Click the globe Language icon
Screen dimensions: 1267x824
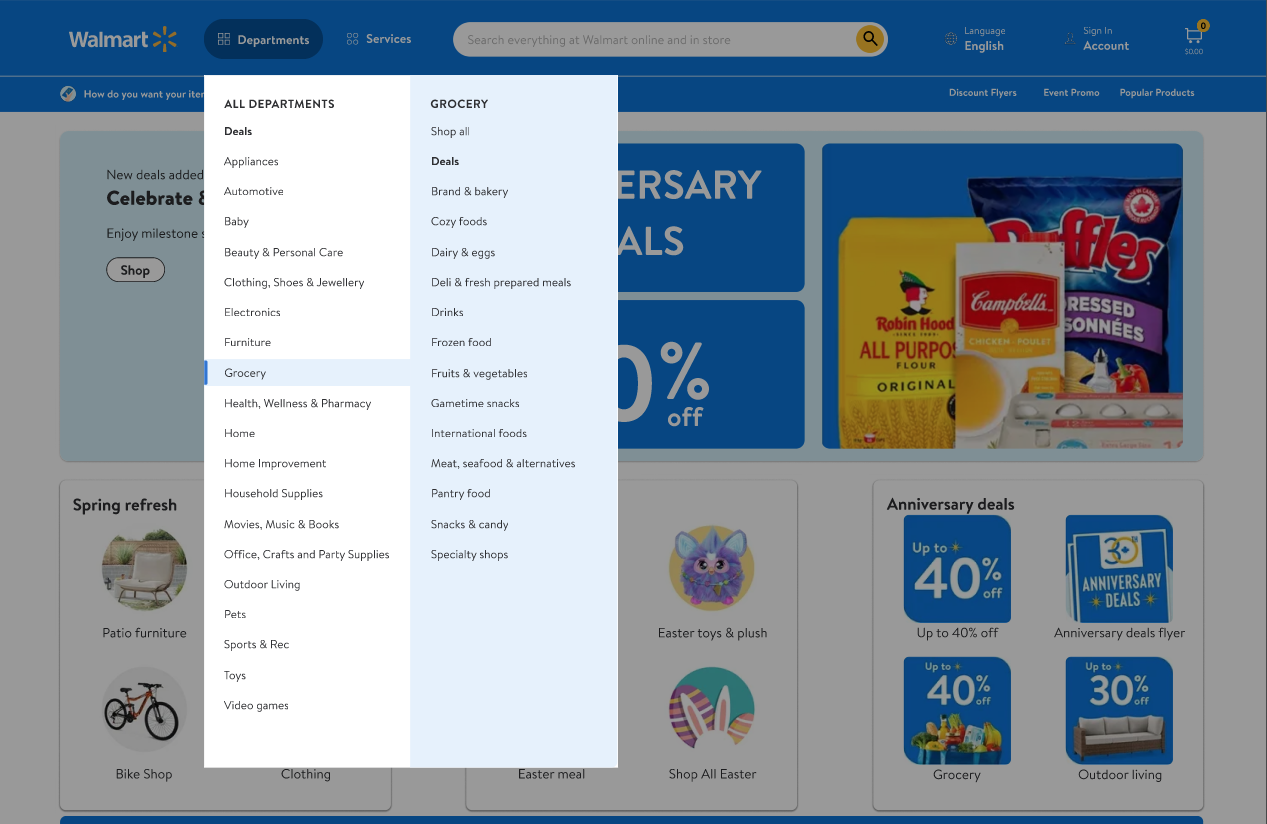coord(951,39)
